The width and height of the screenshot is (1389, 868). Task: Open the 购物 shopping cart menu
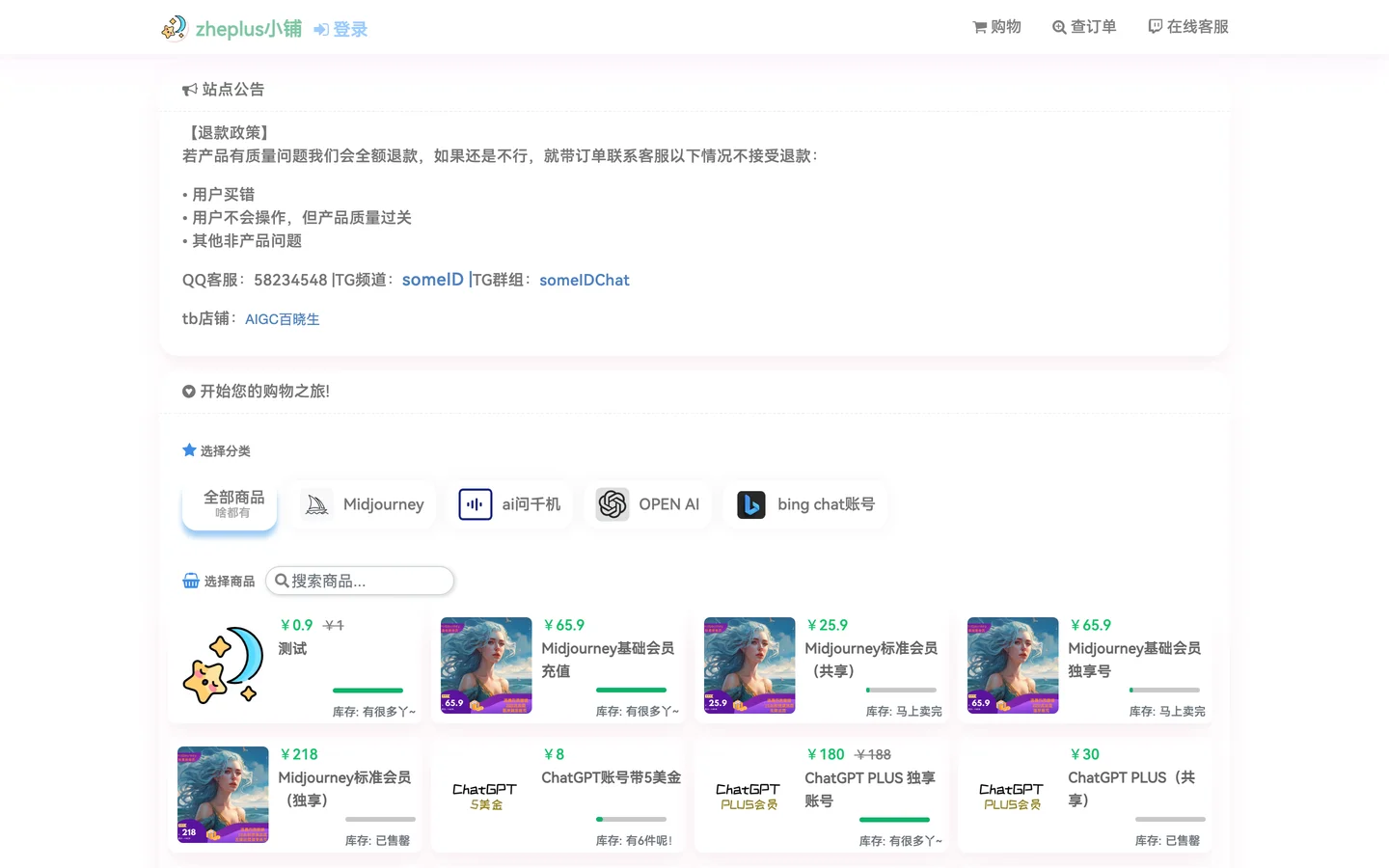point(996,27)
